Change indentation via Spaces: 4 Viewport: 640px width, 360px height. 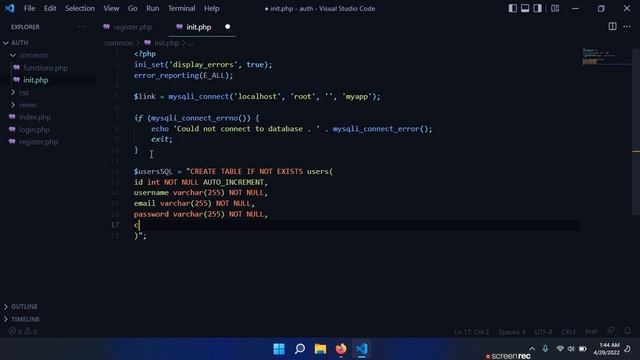[x=512, y=332]
